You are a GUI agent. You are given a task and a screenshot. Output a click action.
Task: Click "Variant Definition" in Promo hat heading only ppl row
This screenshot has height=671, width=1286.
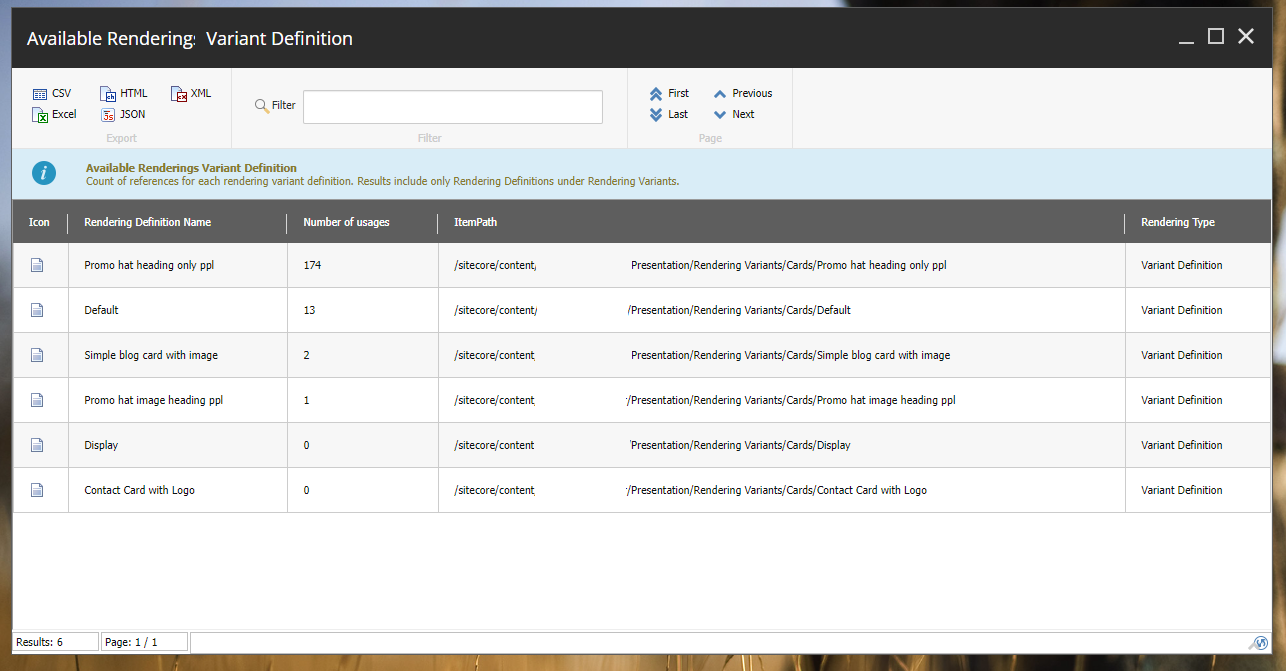(x=1181, y=265)
